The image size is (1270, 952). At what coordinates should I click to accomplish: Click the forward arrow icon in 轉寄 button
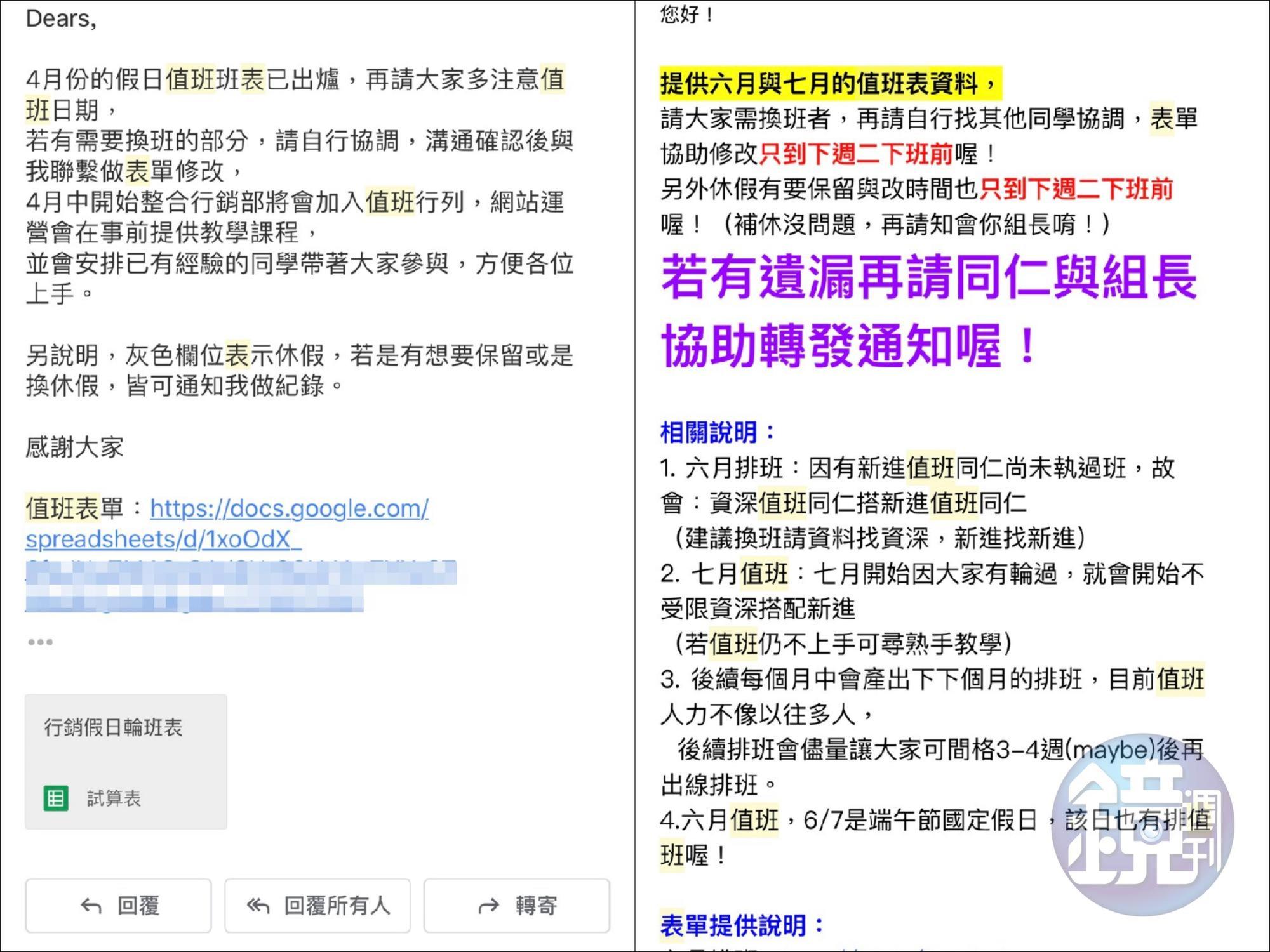click(x=488, y=906)
